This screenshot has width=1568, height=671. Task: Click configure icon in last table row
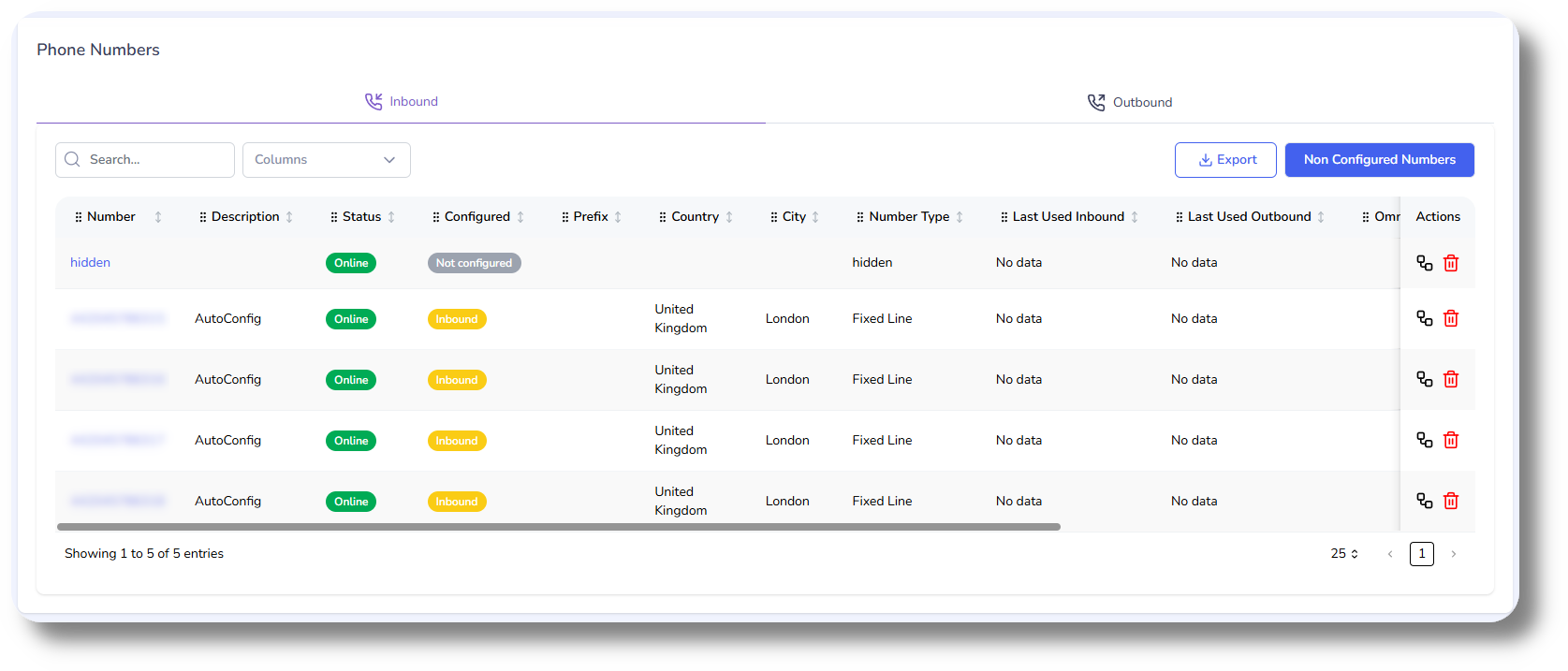[1424, 501]
